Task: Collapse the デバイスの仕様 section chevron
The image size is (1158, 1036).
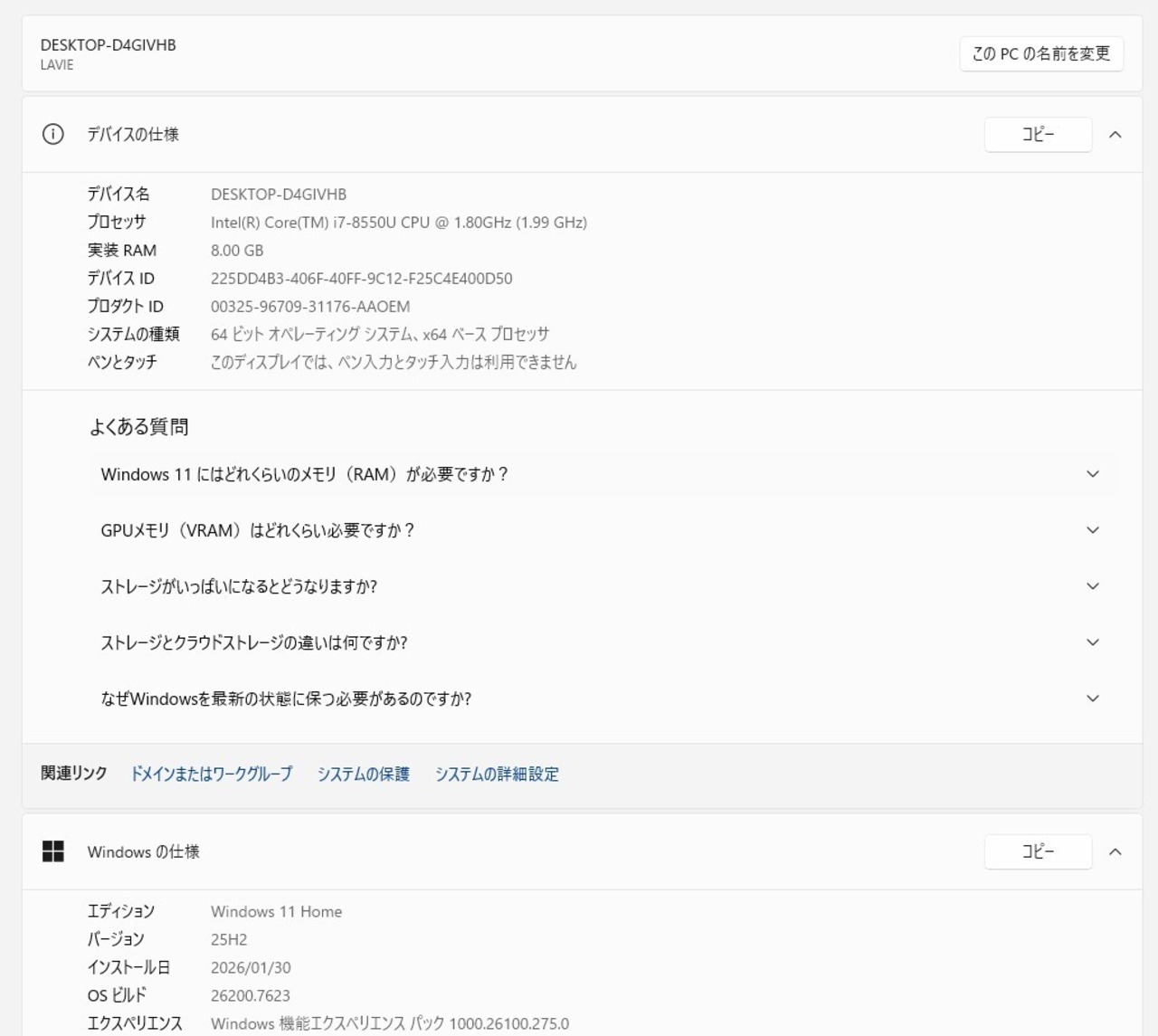Action: (1115, 135)
